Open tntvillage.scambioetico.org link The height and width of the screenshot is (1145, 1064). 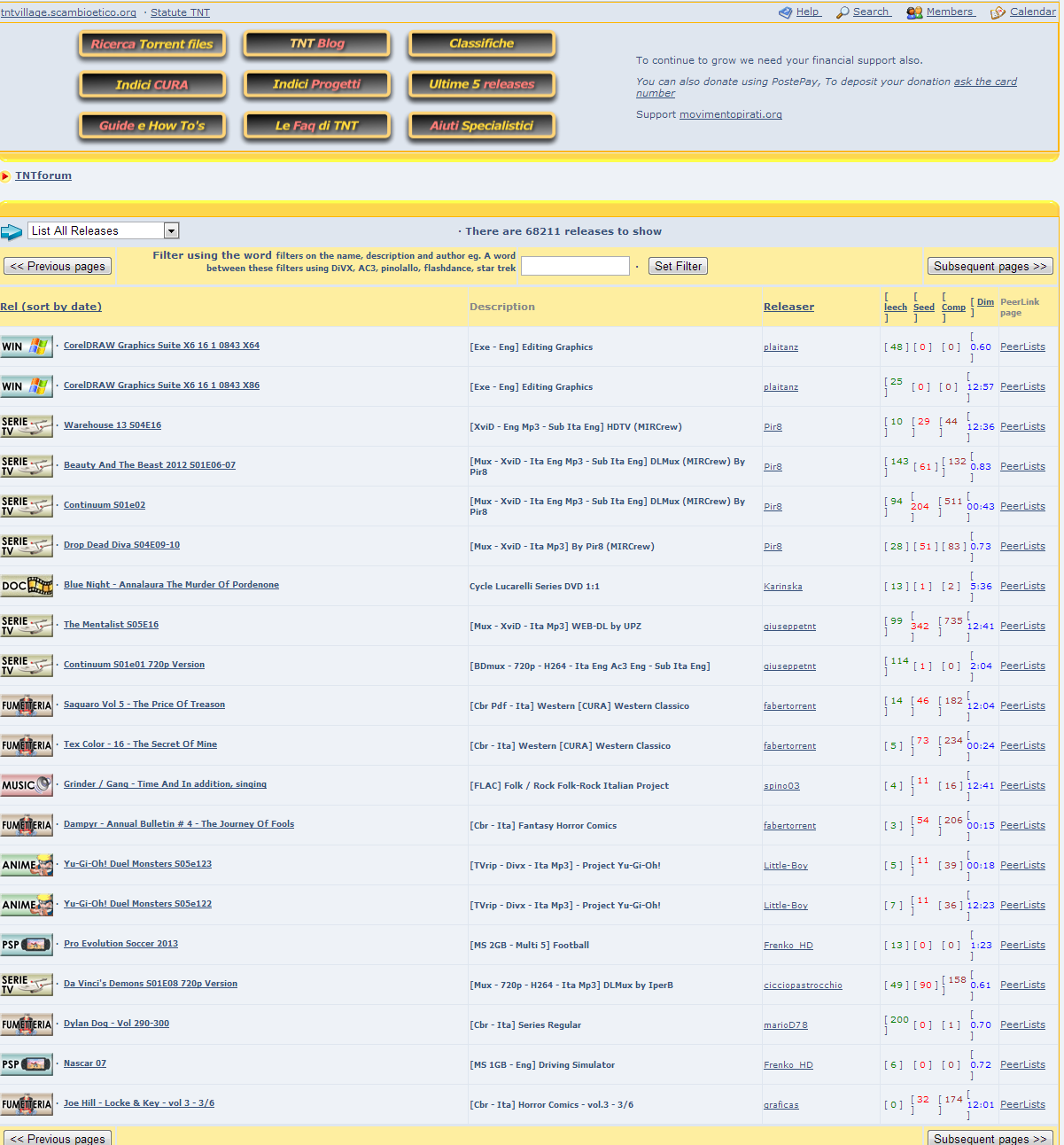pos(68,12)
